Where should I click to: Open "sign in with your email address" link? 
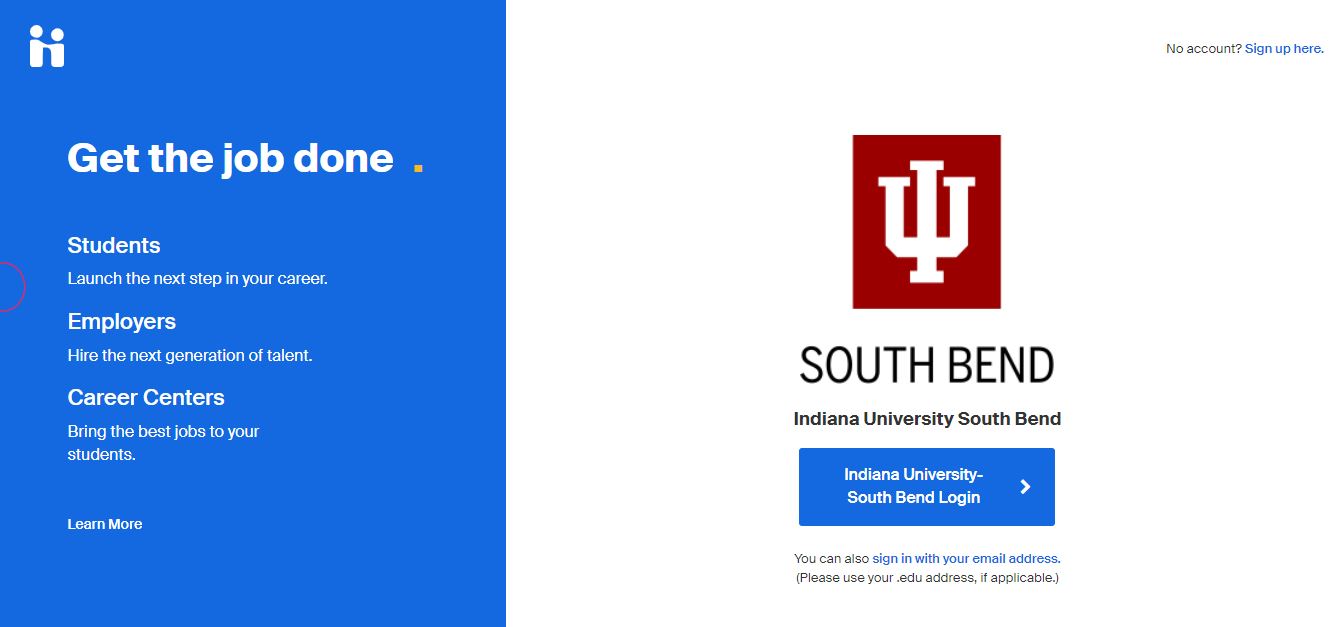966,558
